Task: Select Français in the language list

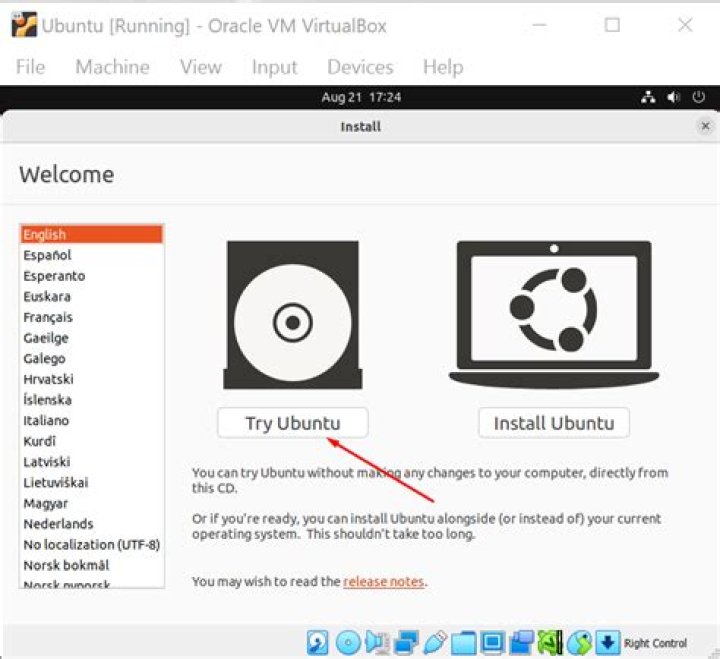Action: (91, 317)
